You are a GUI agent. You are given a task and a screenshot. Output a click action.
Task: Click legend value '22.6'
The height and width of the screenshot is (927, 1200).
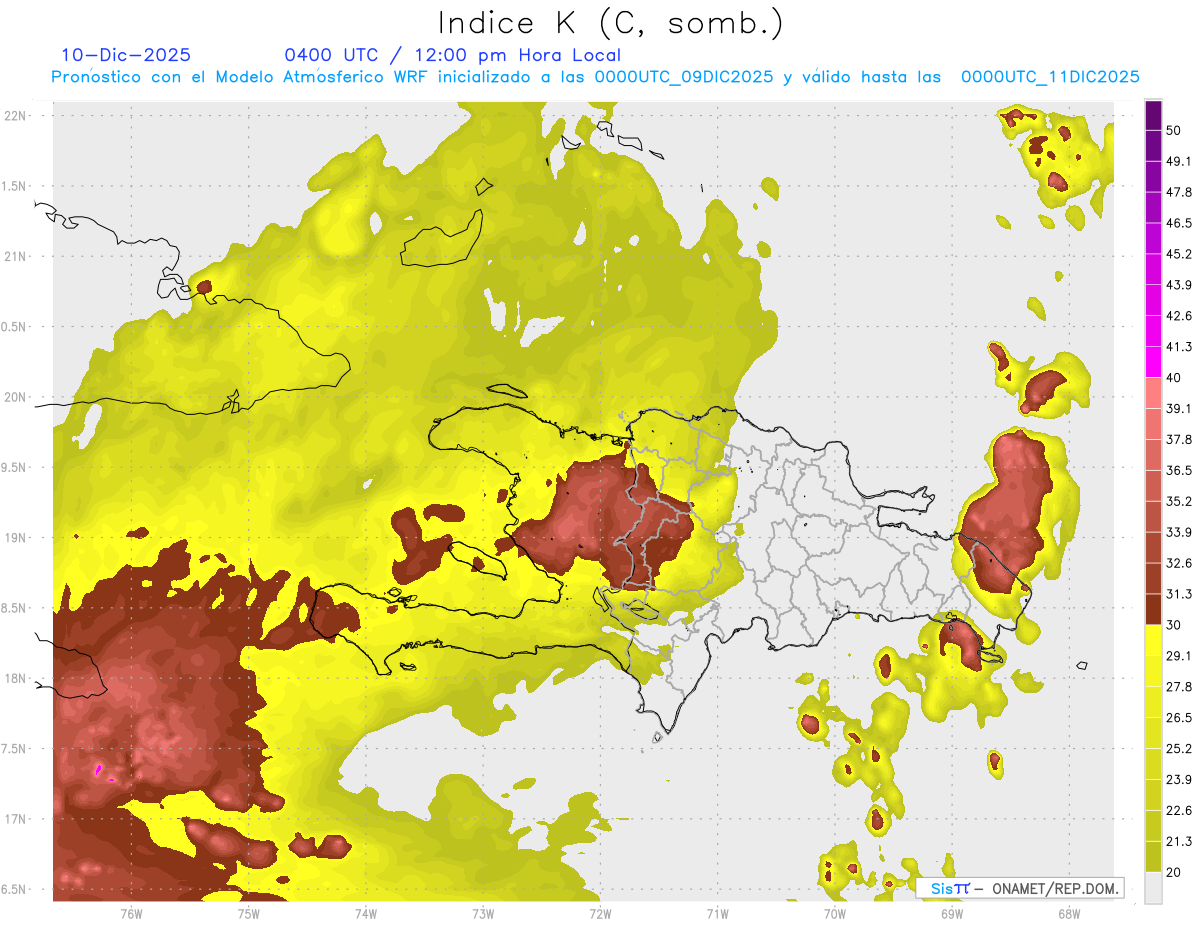pos(1179,810)
